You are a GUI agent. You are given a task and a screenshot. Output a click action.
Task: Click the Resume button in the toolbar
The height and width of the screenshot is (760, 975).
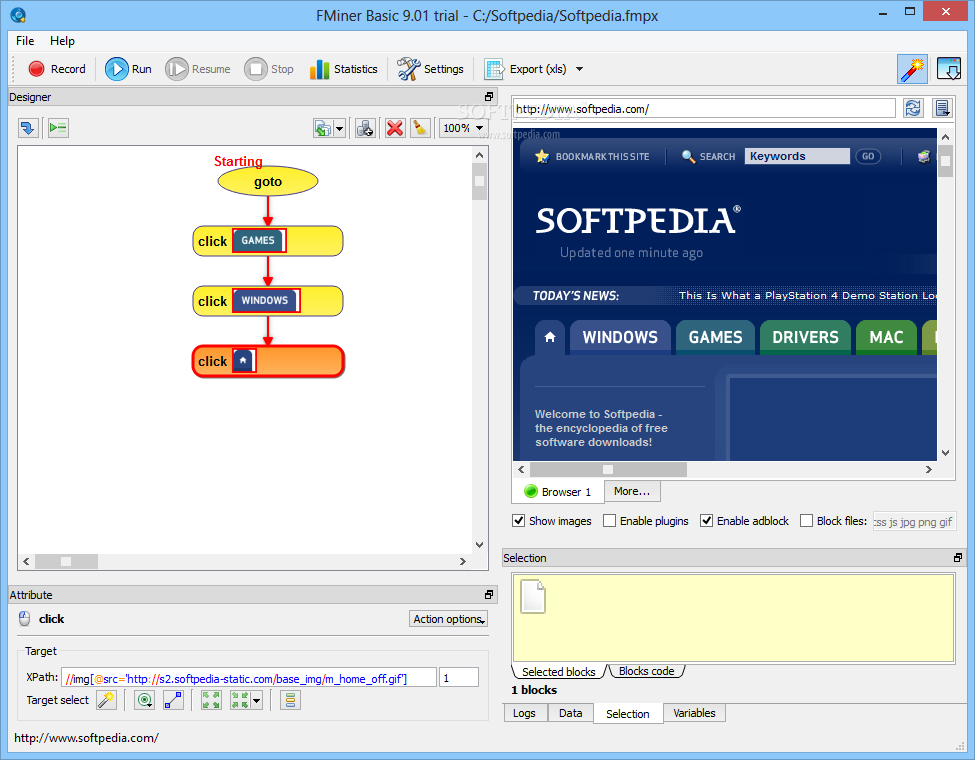[x=198, y=69]
